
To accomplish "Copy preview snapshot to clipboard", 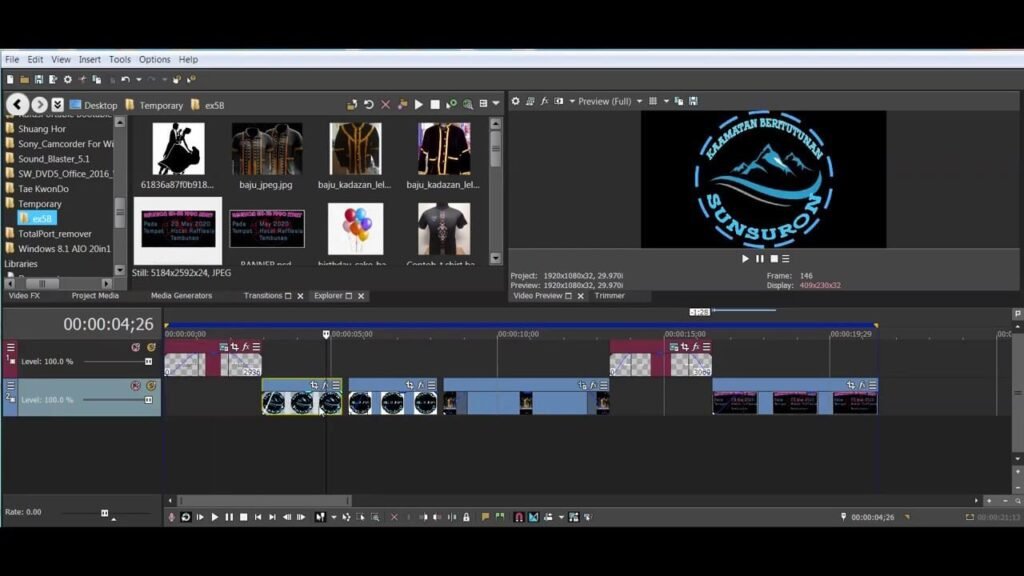I will [679, 101].
